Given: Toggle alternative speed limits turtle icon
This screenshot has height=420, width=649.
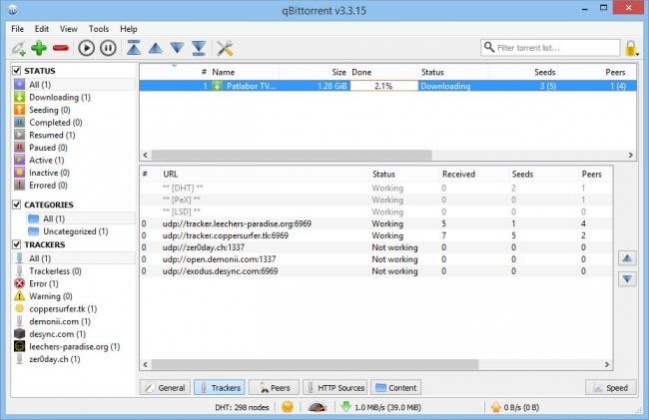Looking at the screenshot, I should pos(317,407).
